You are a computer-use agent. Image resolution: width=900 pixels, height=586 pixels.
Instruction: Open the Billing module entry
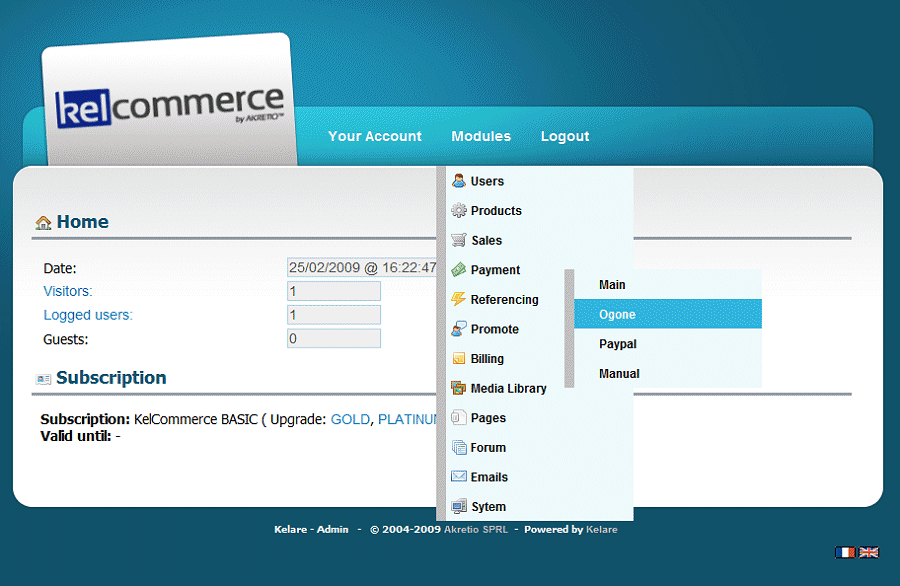point(487,359)
